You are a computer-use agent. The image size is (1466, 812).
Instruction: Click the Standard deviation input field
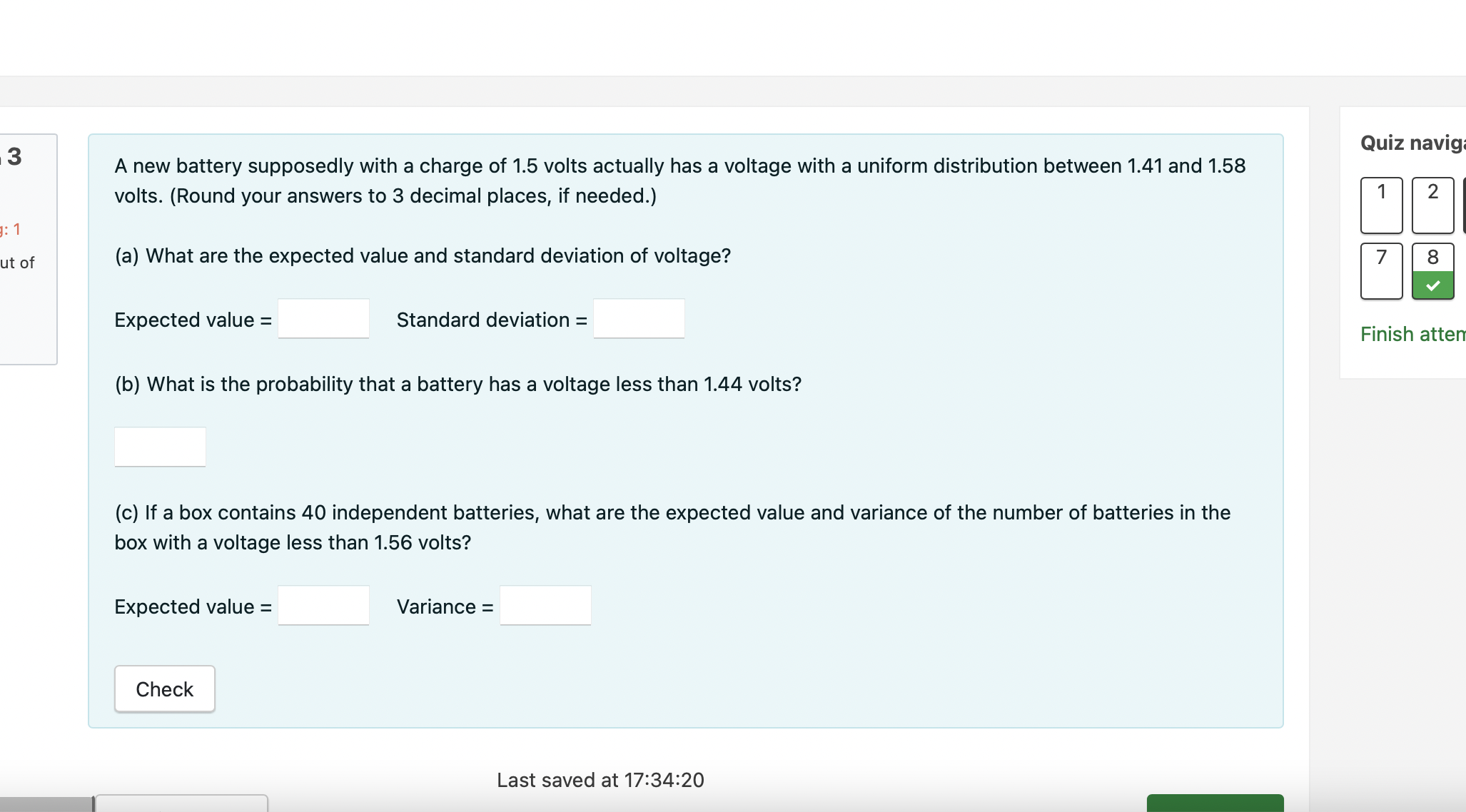pyautogui.click(x=638, y=318)
